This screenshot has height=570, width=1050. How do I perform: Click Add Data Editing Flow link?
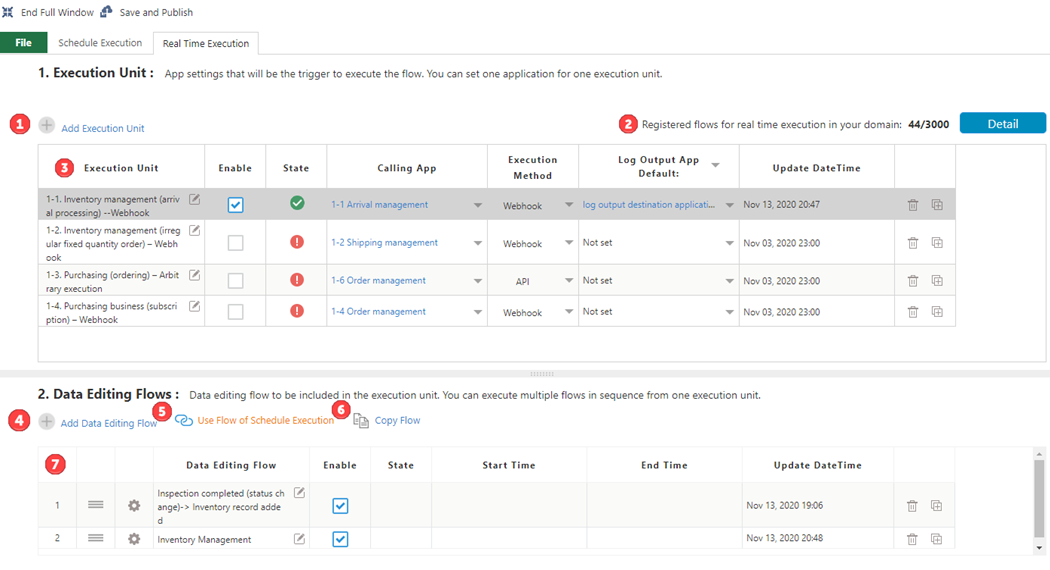(108, 423)
